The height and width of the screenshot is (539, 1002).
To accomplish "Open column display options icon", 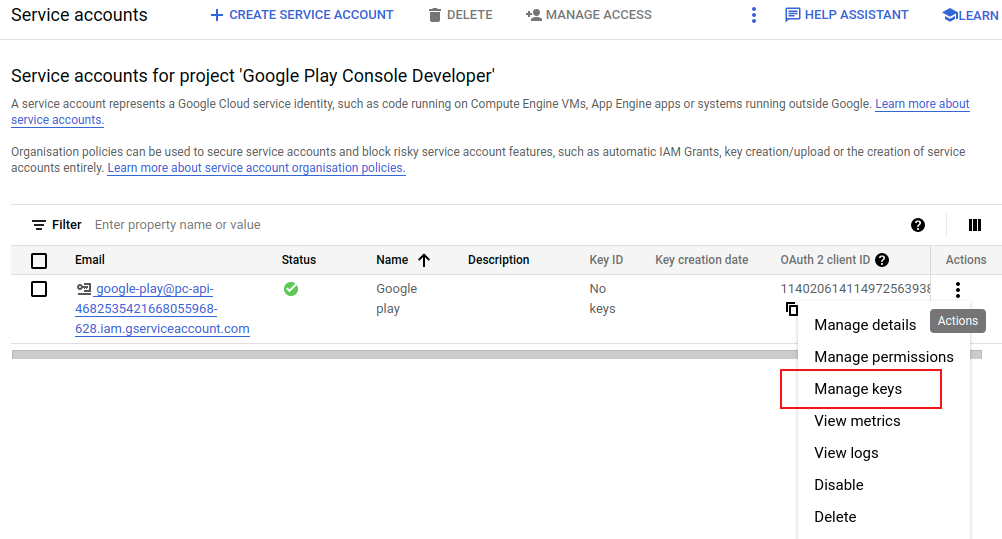I will [975, 225].
